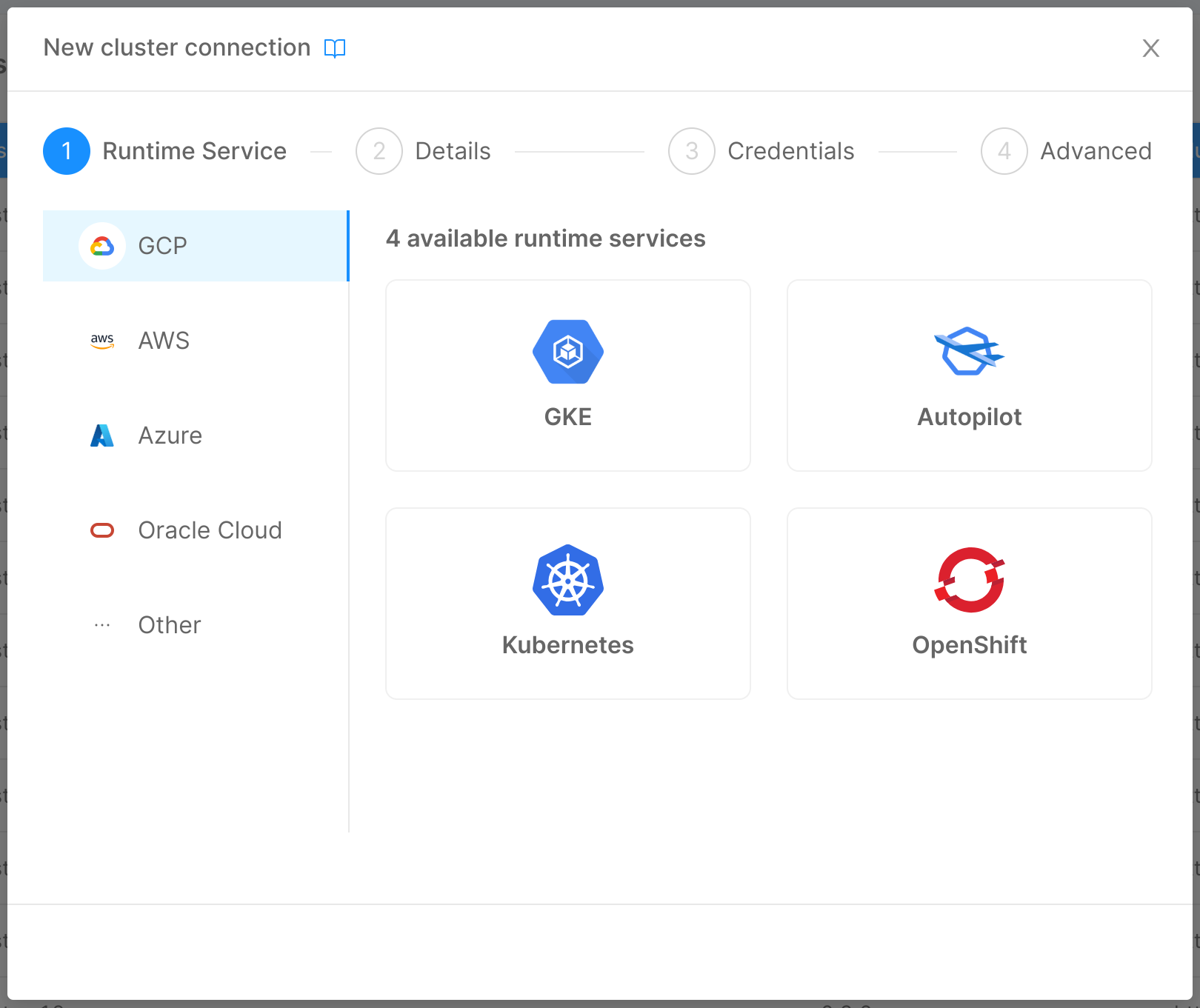Click the Azure provider logo
The width and height of the screenshot is (1200, 1008).
[x=101, y=435]
